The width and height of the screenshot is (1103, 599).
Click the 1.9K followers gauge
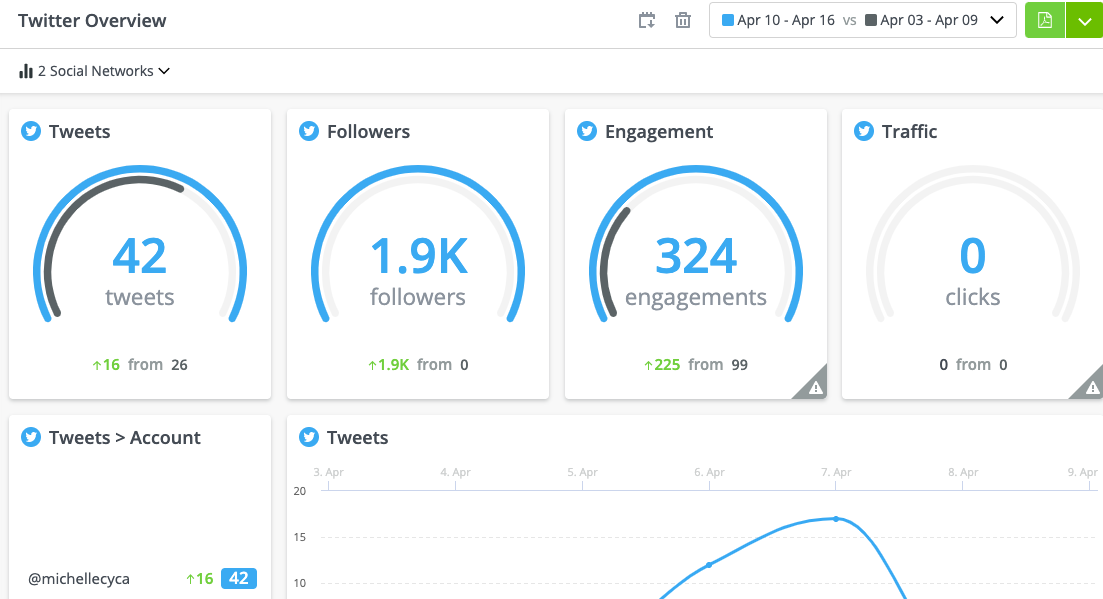(418, 257)
